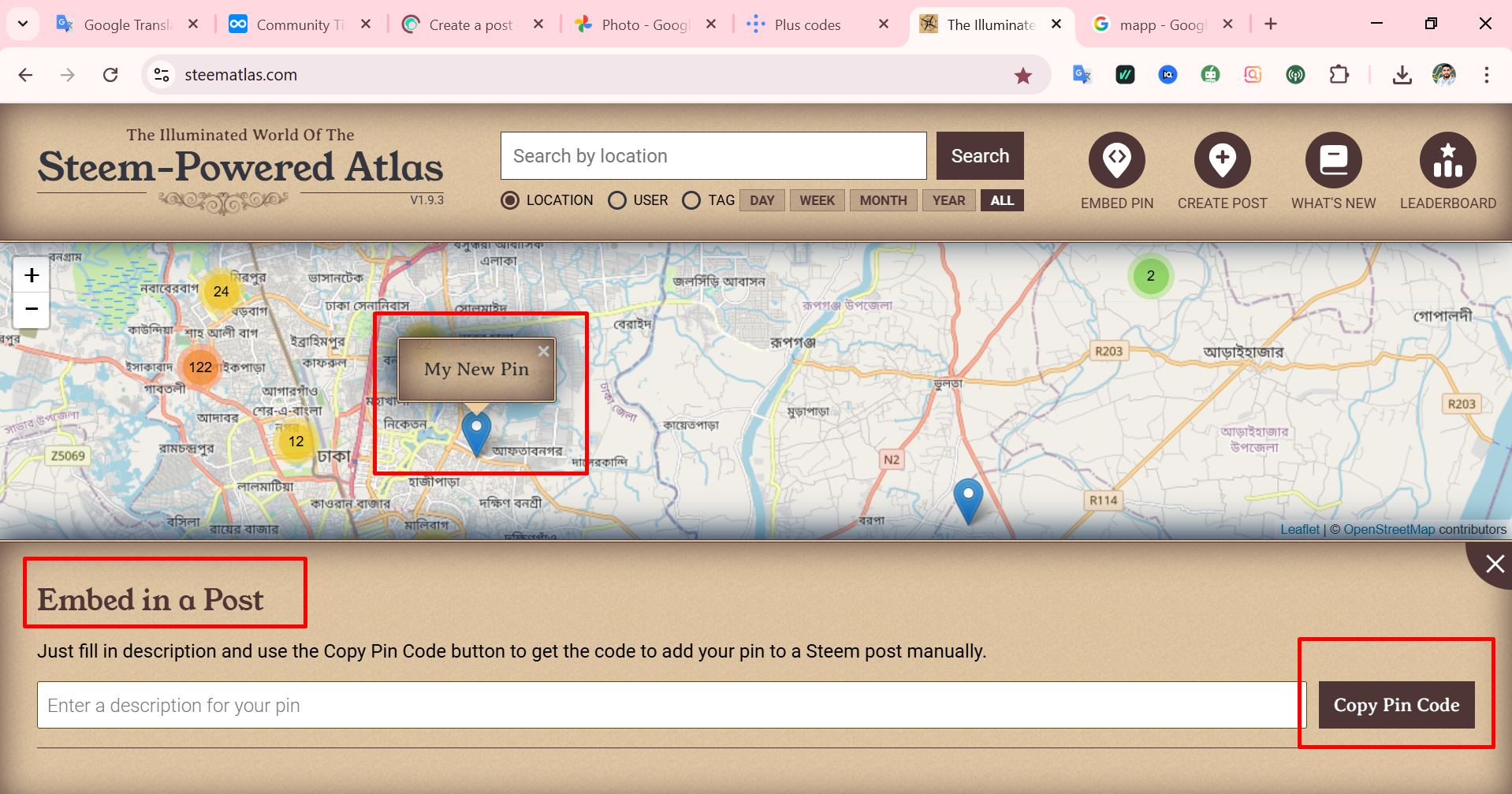Focus the pin description input field
The height and width of the screenshot is (794, 1512).
click(x=672, y=705)
